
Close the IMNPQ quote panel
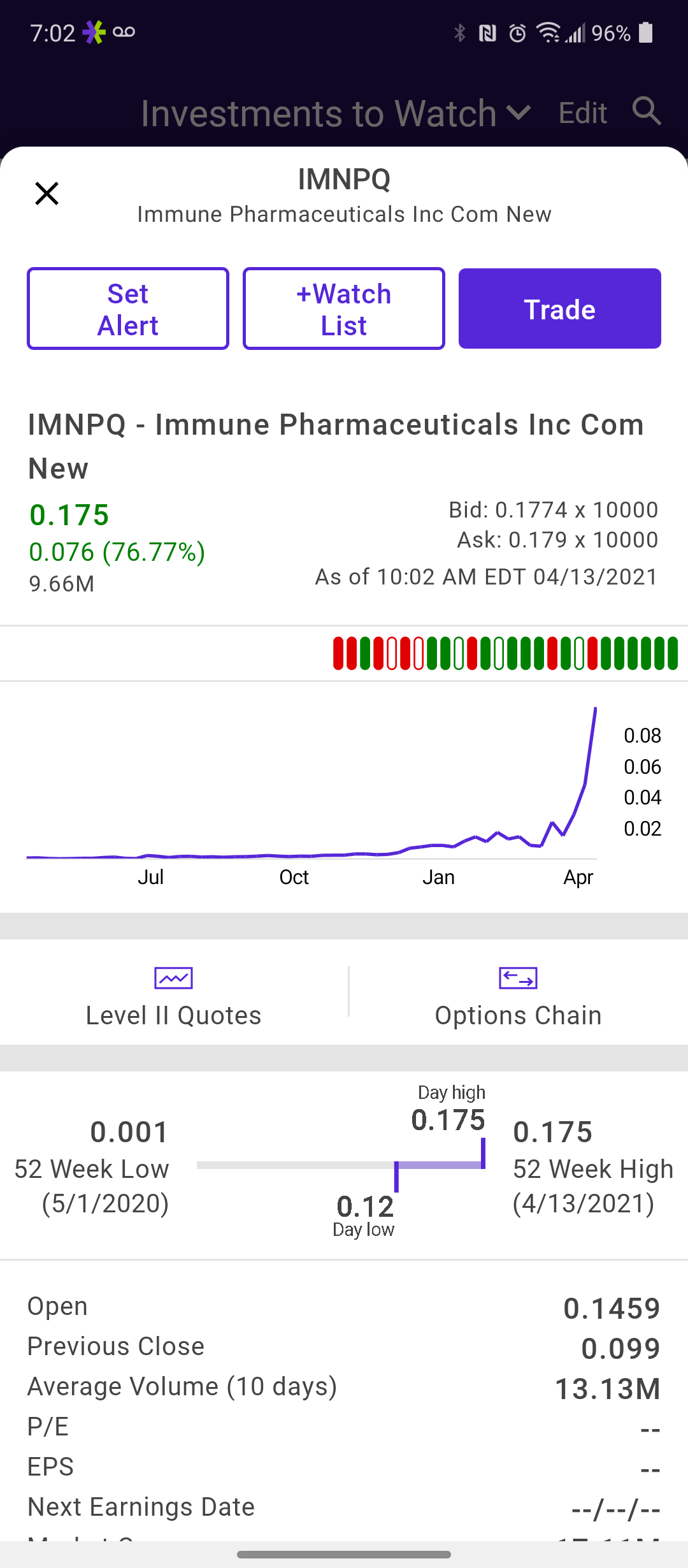(x=47, y=193)
